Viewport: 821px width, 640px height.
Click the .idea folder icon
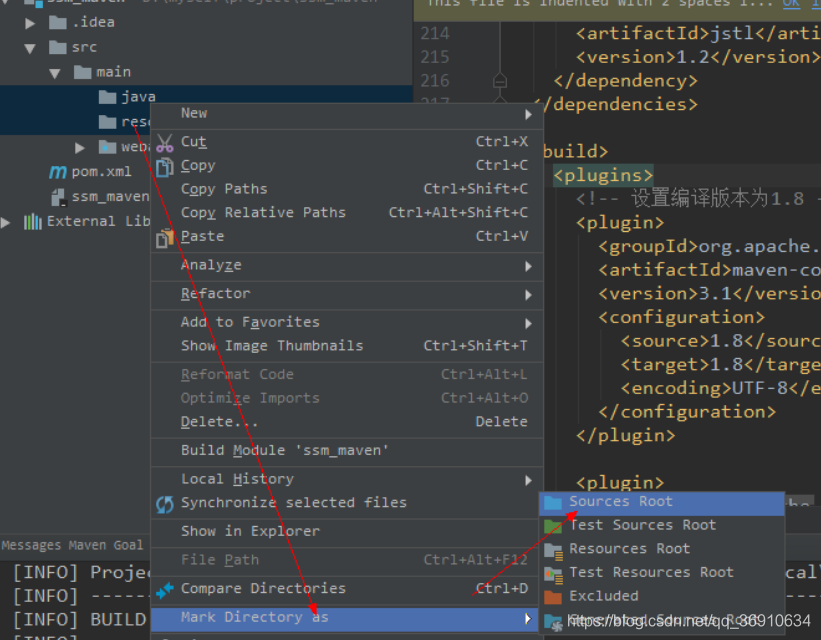pyautogui.click(x=58, y=23)
